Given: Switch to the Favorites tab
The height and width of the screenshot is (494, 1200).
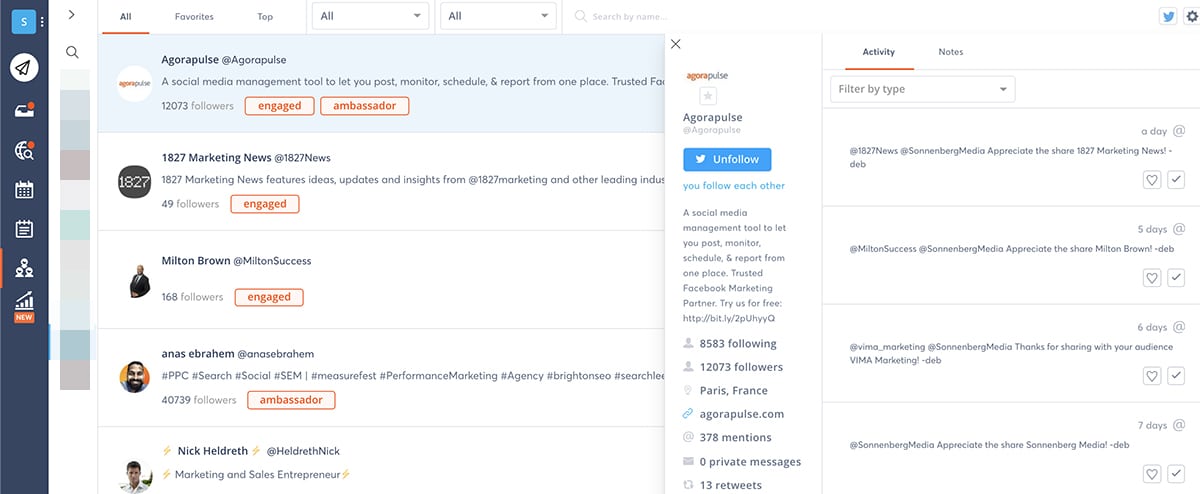Looking at the screenshot, I should (194, 17).
